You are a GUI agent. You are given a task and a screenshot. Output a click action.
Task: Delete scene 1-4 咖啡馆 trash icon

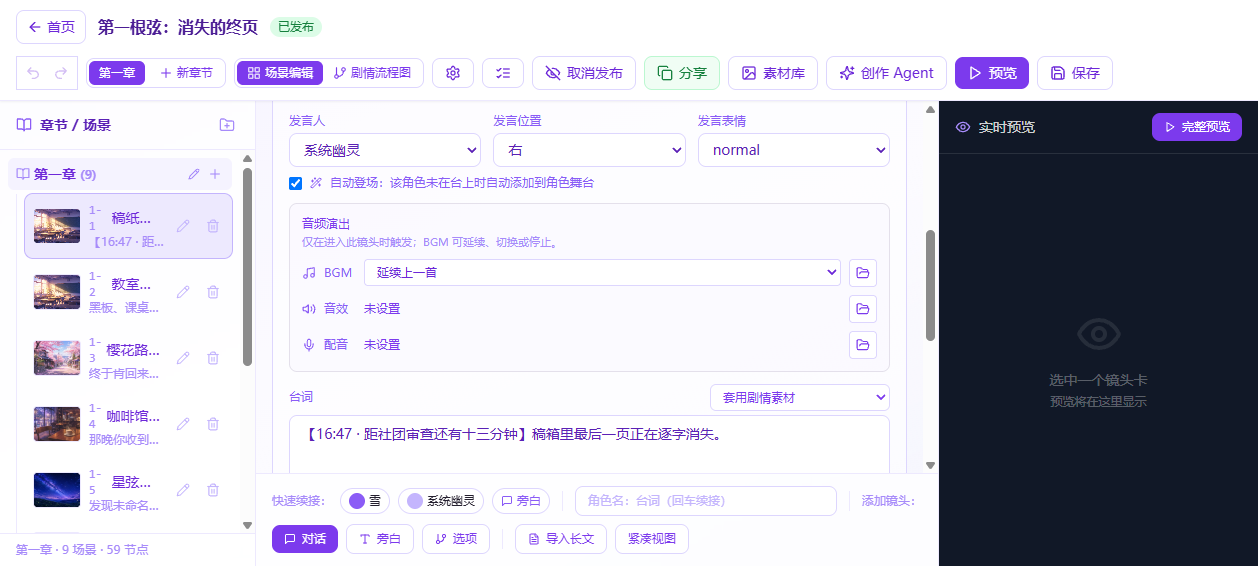pos(213,424)
